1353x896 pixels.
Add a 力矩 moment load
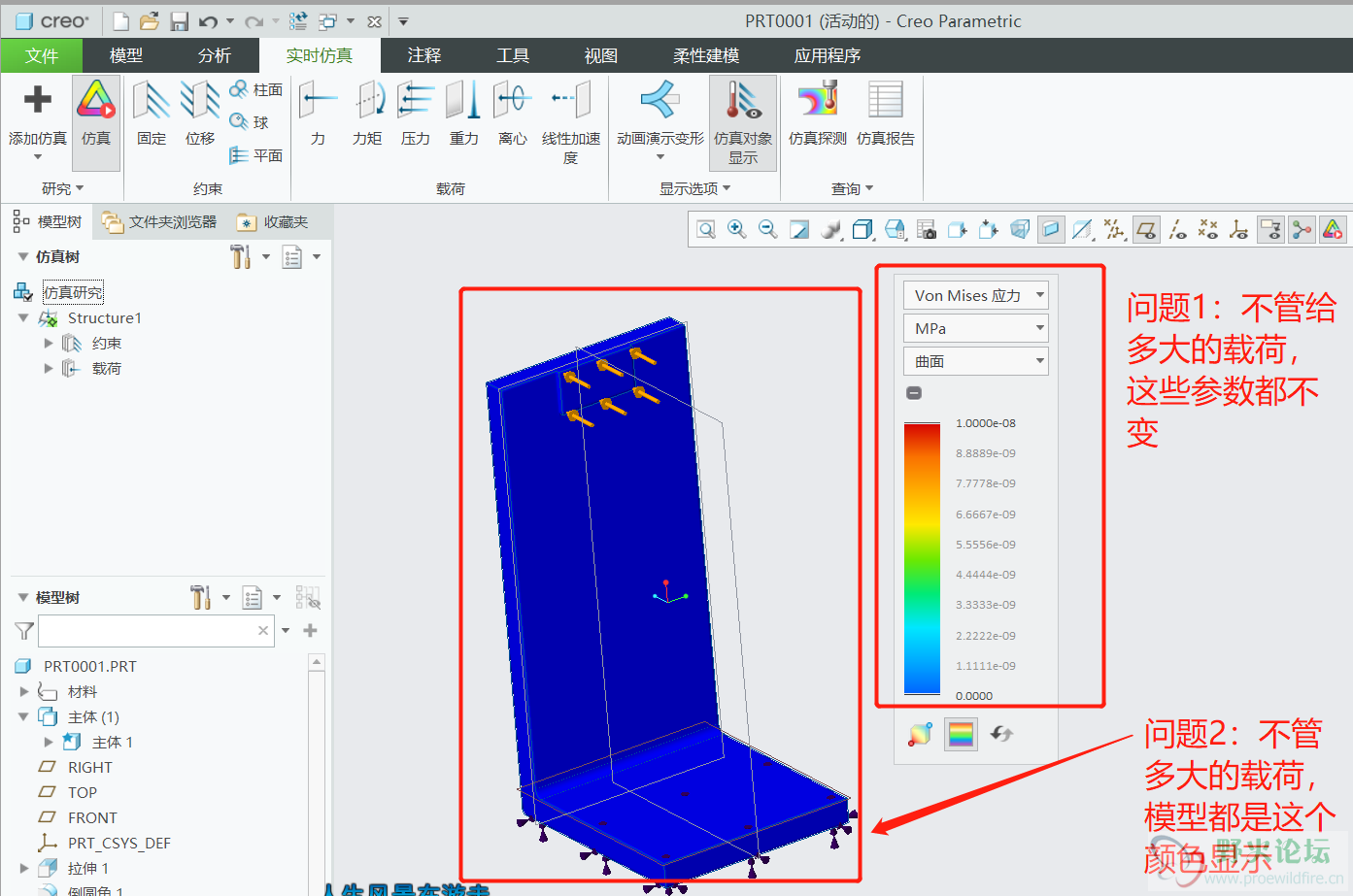[367, 114]
